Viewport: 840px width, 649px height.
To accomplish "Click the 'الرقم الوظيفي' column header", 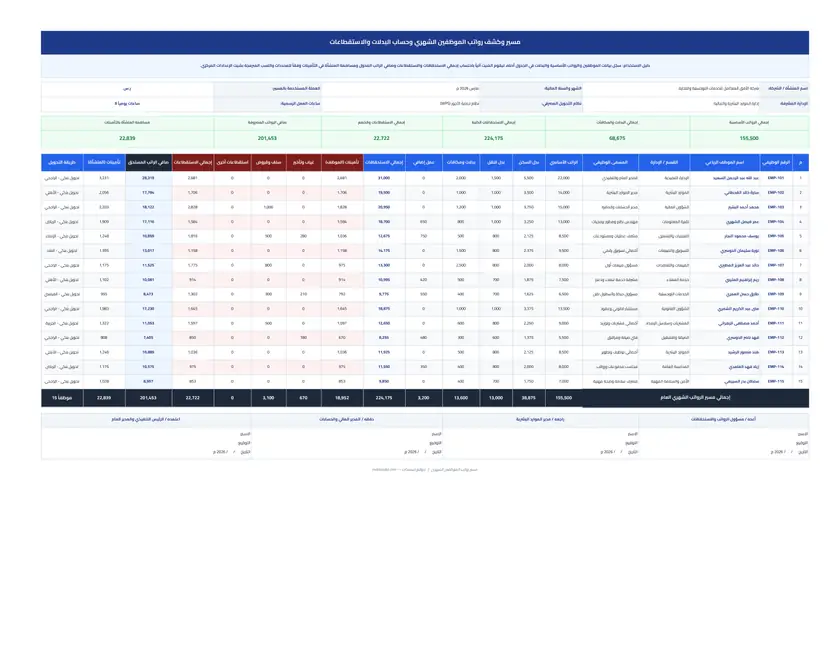I will (x=776, y=162).
